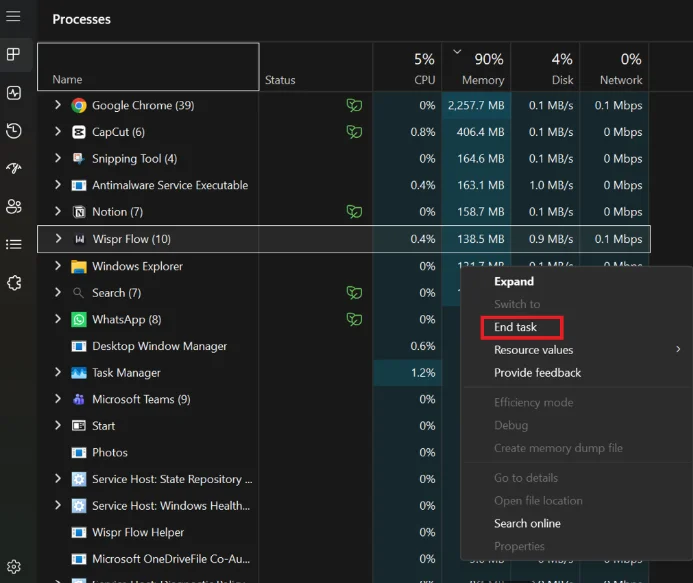The height and width of the screenshot is (583, 693).
Task: Click WhatsApp efficiency mode leaf icon
Action: click(354, 319)
